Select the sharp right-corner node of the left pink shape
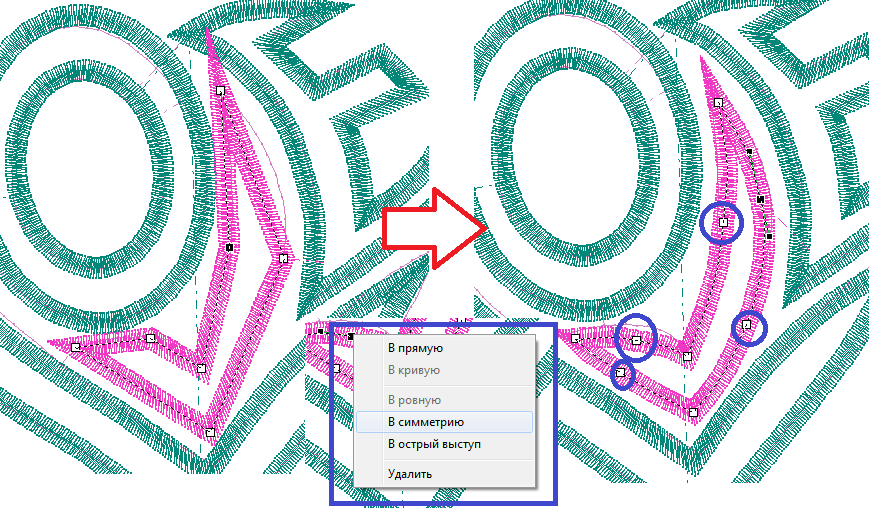 point(283,258)
